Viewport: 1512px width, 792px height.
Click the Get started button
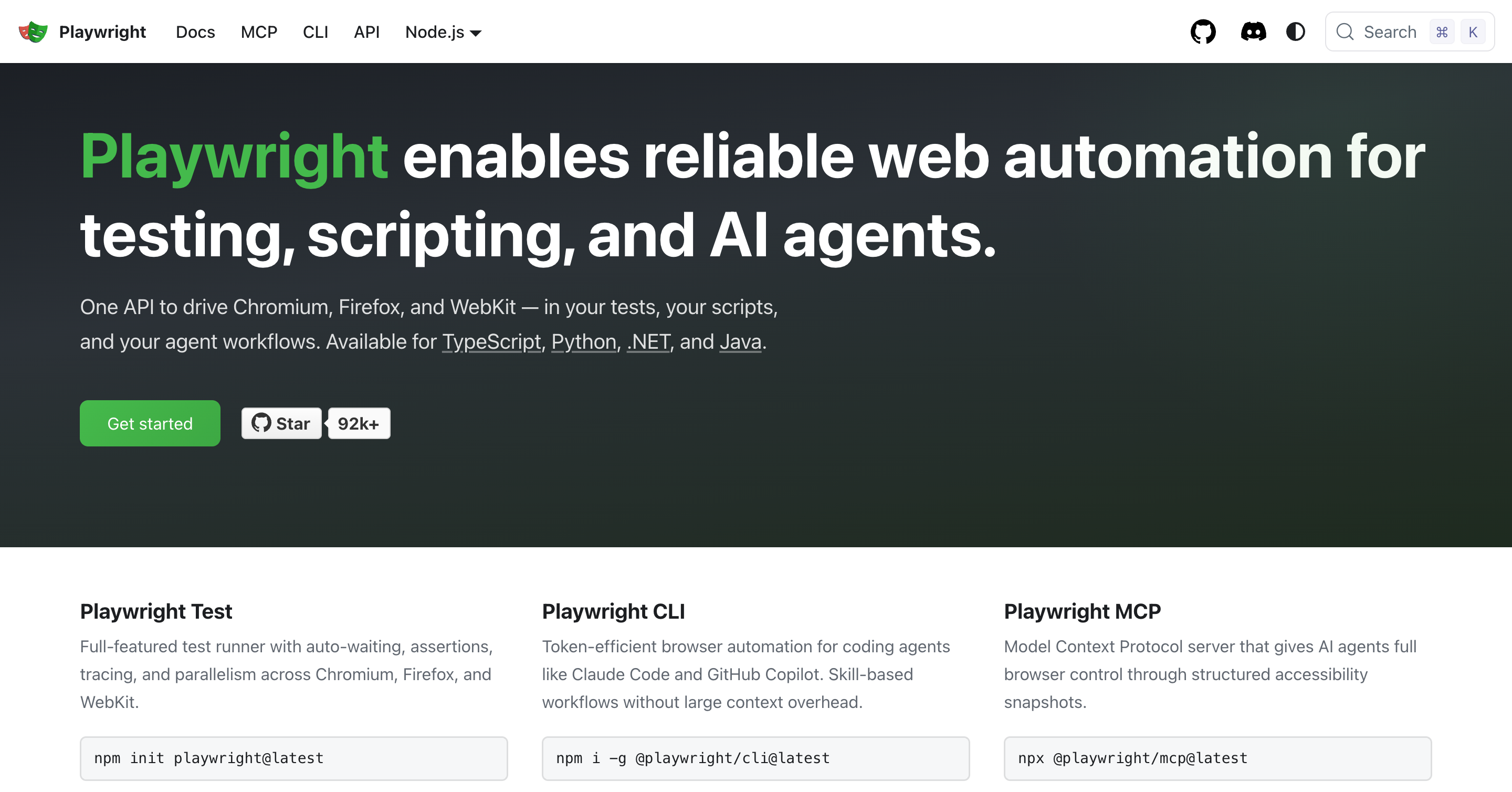(150, 423)
